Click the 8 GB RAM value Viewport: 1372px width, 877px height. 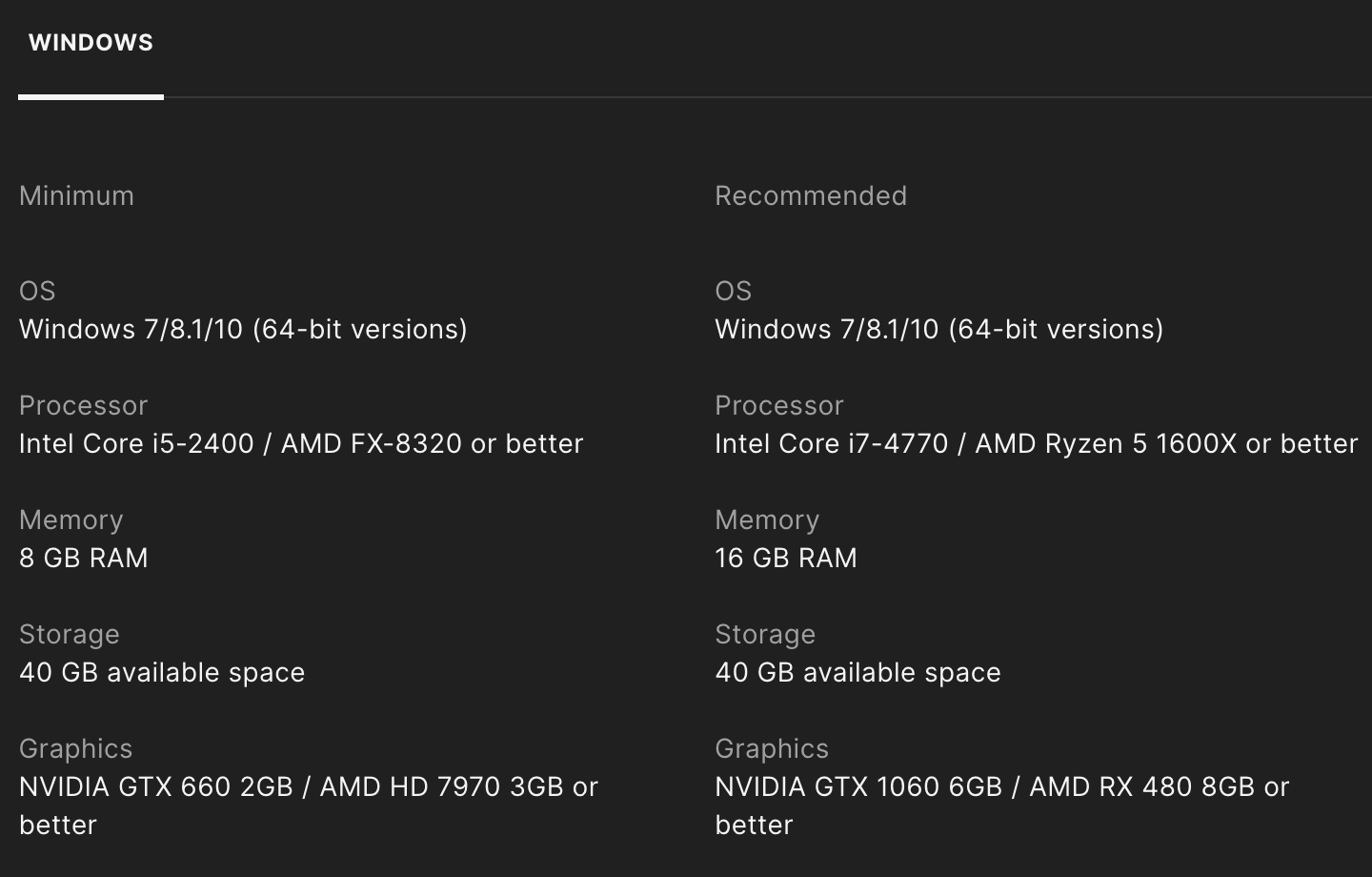(x=84, y=558)
